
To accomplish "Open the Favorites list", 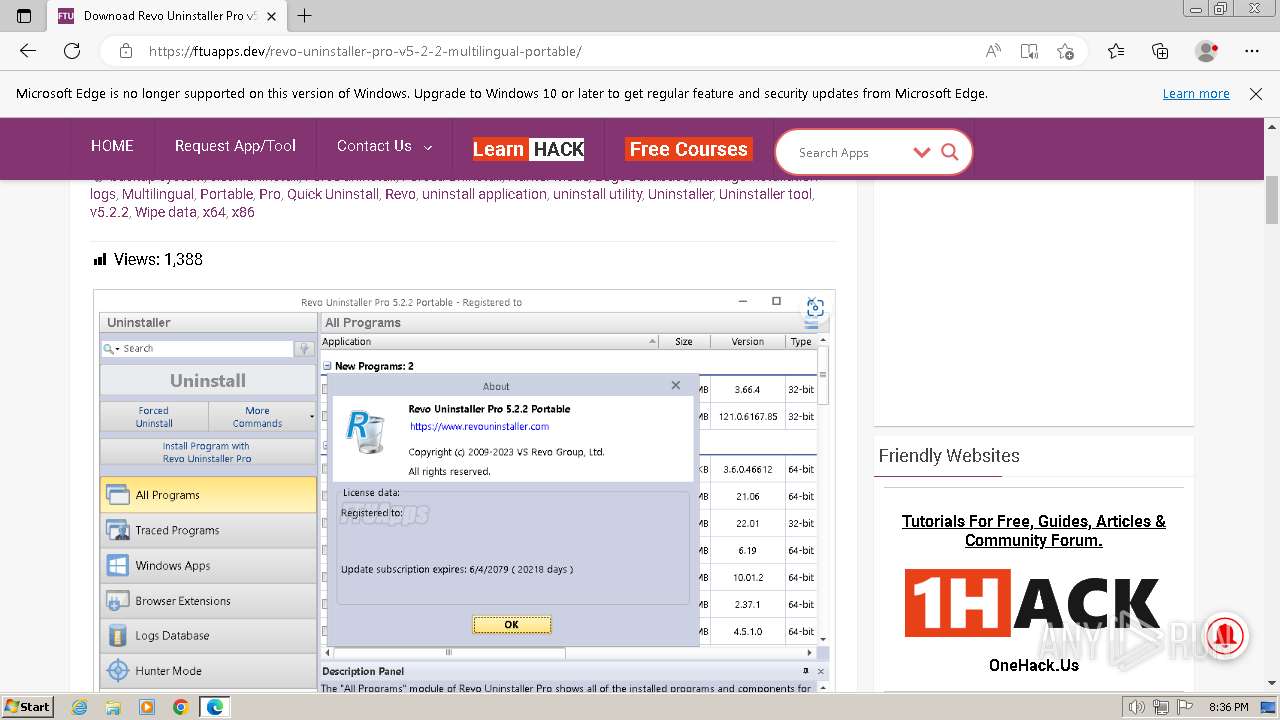I will 1116,51.
